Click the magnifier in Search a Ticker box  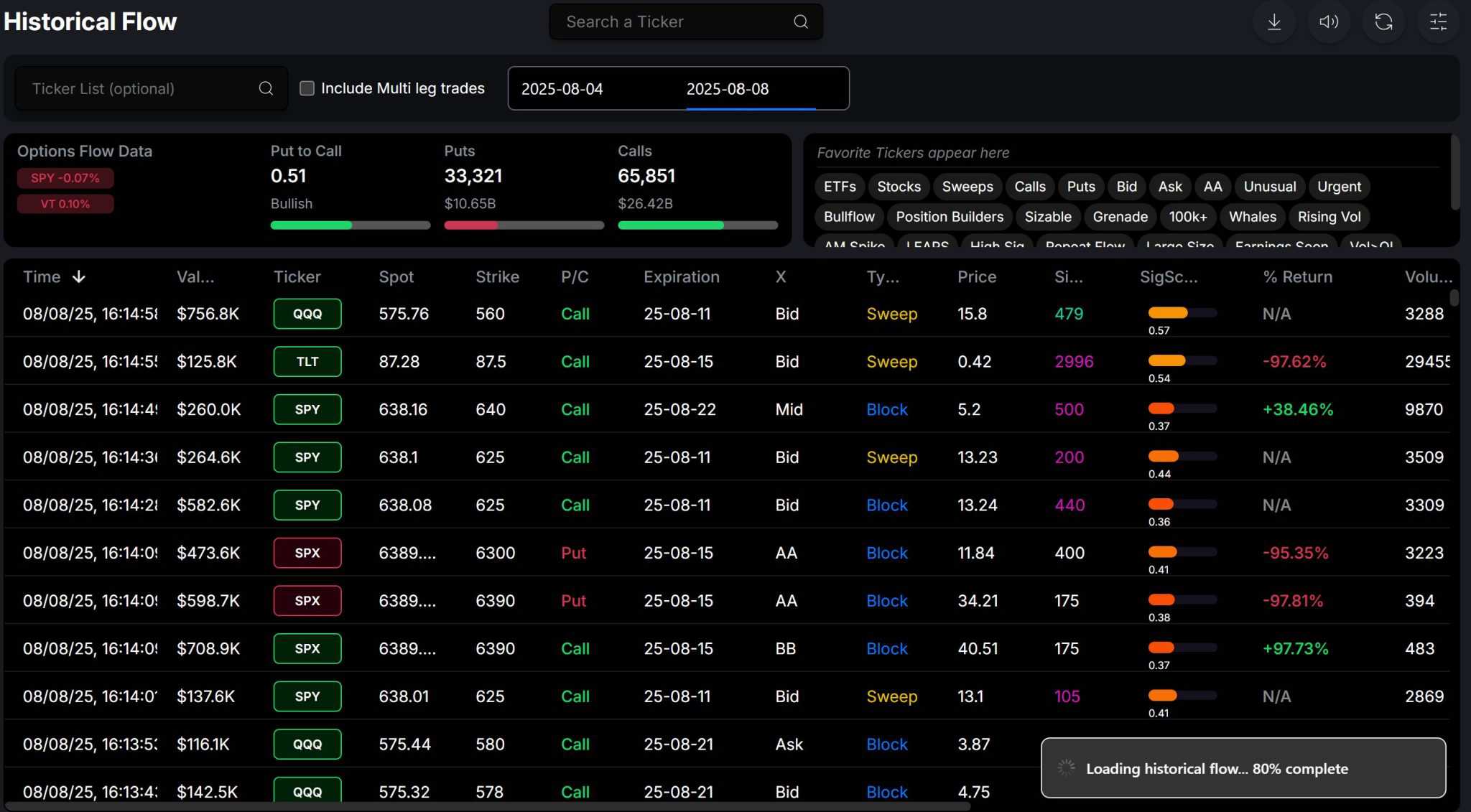(801, 22)
